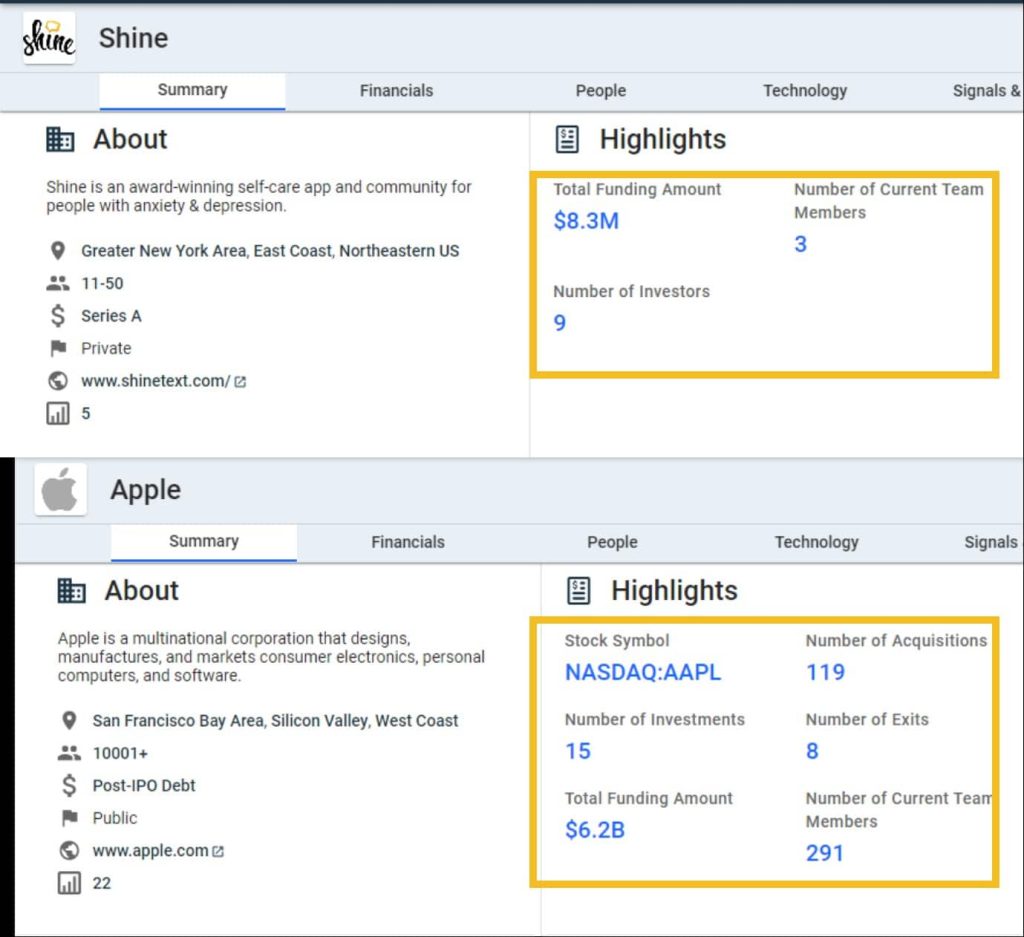Open the www.apple.com website link
The image size is (1024, 937).
point(150,851)
